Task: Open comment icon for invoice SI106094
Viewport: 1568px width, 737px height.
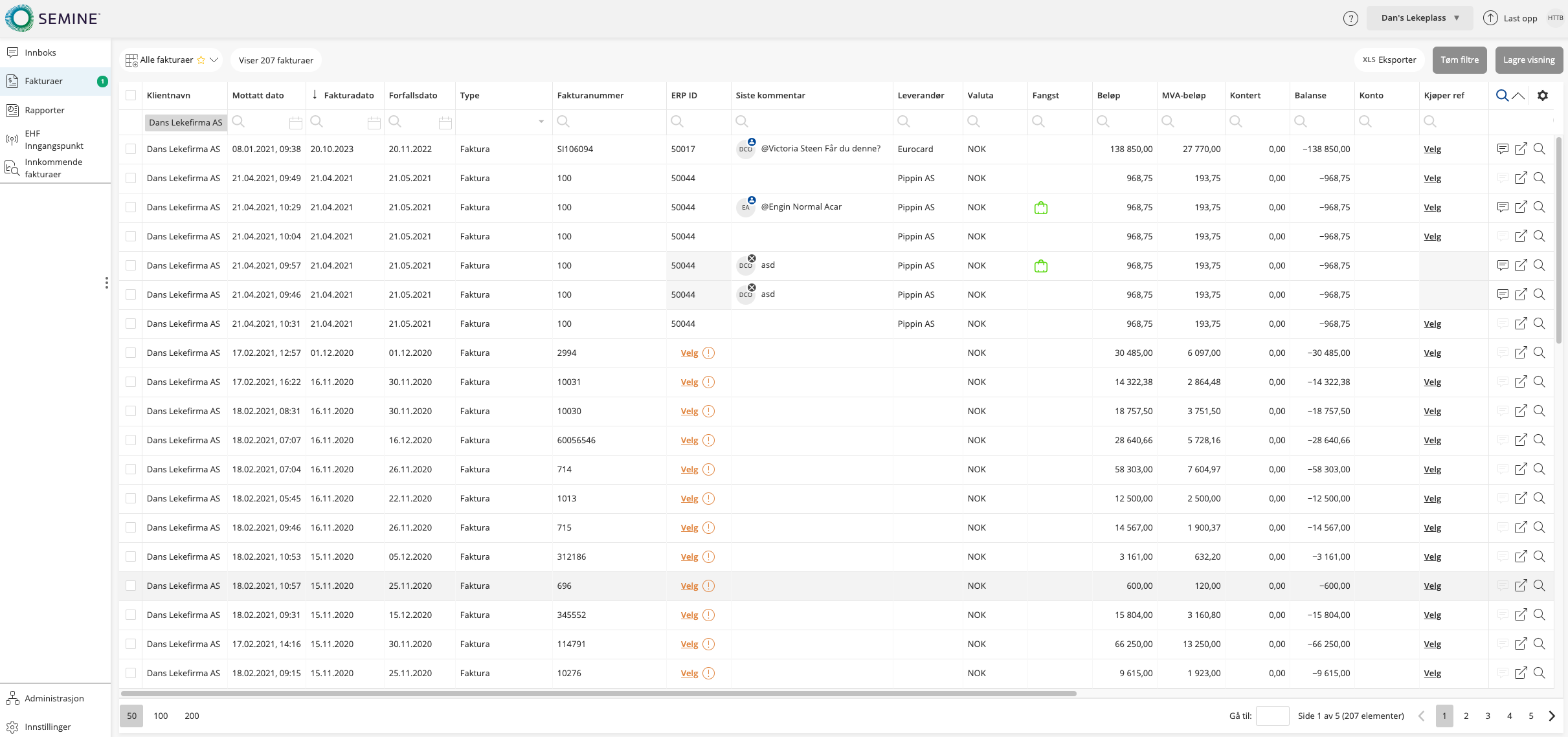Action: pos(1503,149)
